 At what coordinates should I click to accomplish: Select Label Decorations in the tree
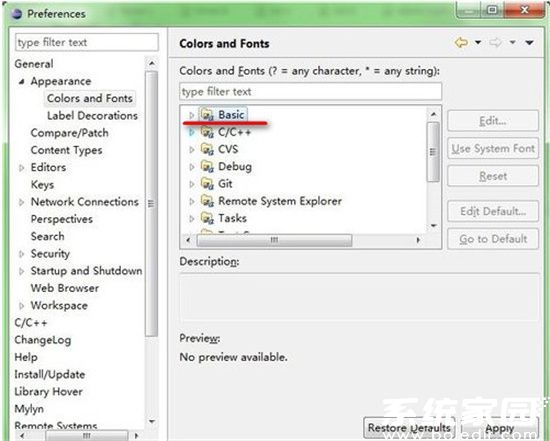tap(92, 115)
